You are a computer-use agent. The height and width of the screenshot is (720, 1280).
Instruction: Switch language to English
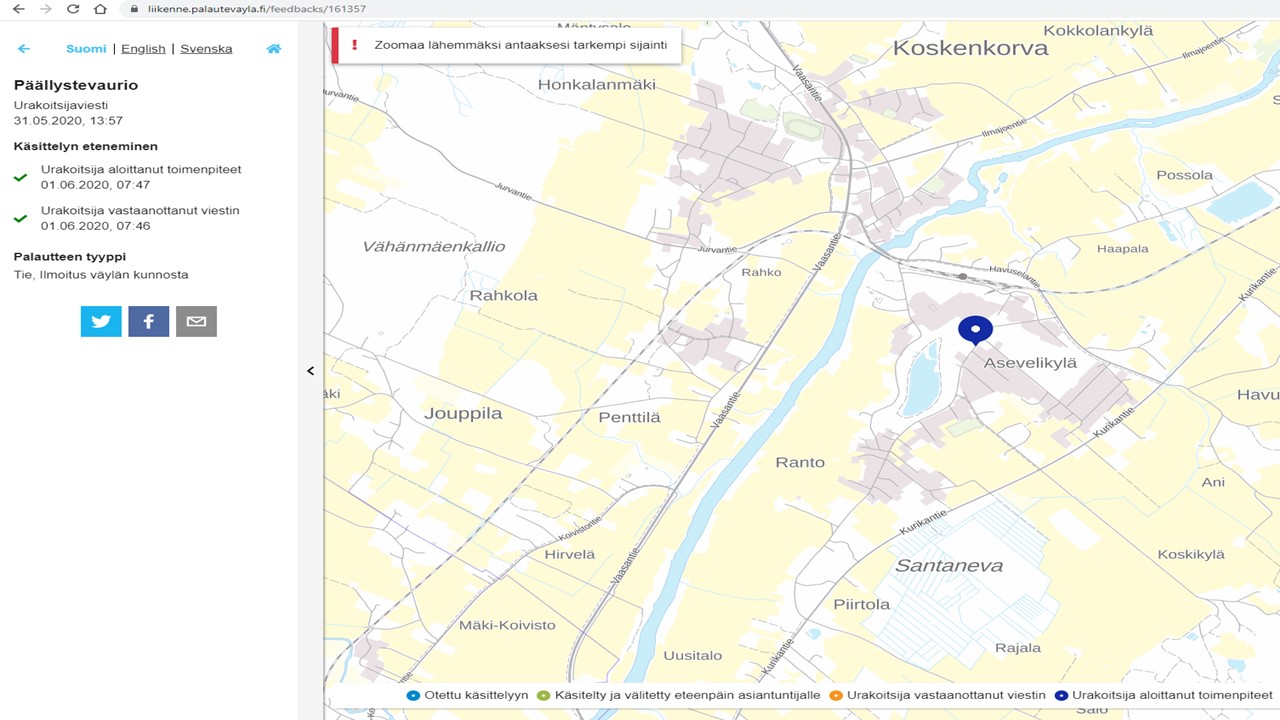[143, 49]
